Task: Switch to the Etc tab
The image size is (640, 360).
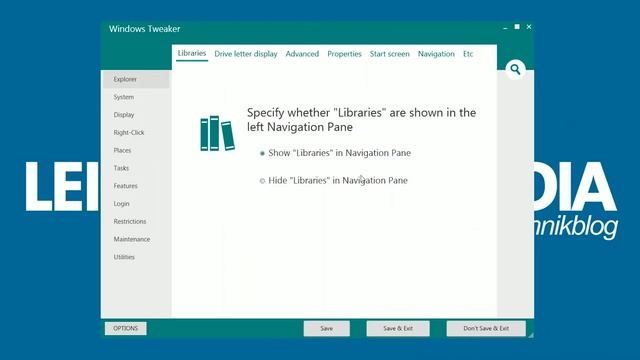Action: click(x=468, y=54)
